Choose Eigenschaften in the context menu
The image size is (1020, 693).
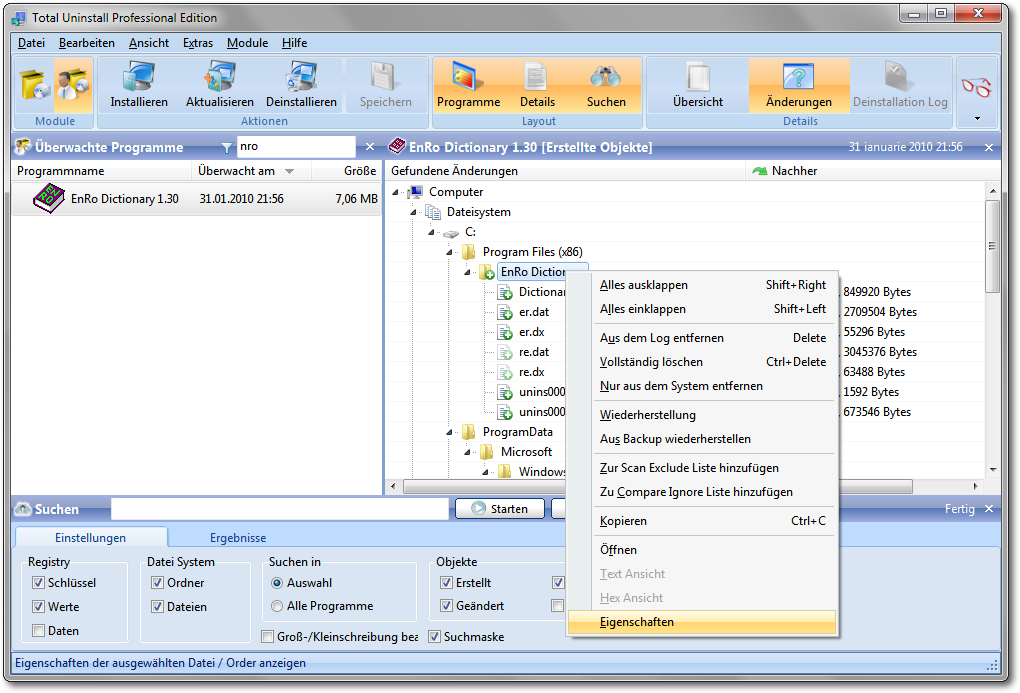(637, 622)
